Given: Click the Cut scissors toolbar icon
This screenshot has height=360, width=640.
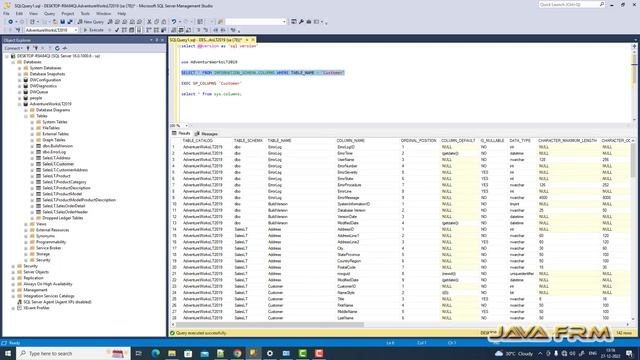Looking at the screenshot, I should pyautogui.click(x=149, y=22).
